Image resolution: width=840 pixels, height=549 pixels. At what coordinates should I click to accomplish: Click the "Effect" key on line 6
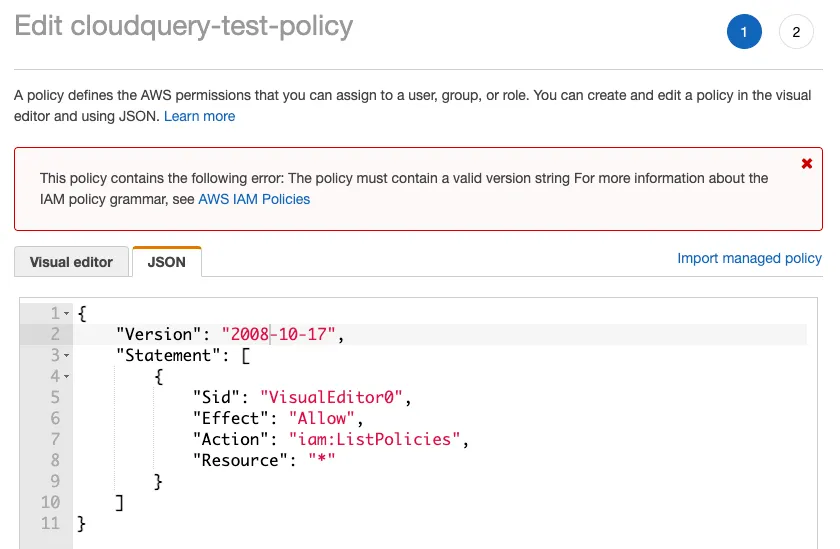click(x=230, y=418)
